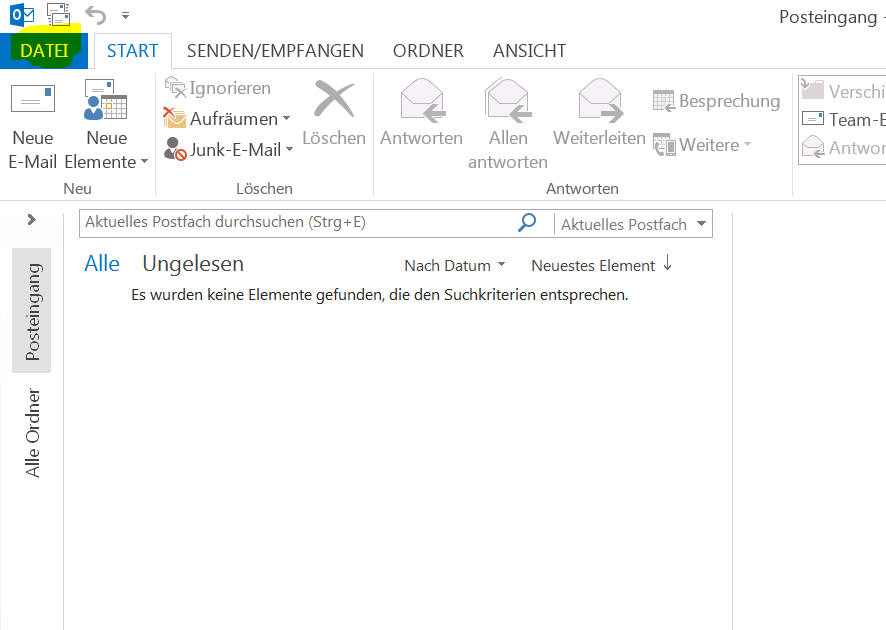Screen dimensions: 886x630
Task: Click Allen antworten icon
Action: [x=507, y=101]
